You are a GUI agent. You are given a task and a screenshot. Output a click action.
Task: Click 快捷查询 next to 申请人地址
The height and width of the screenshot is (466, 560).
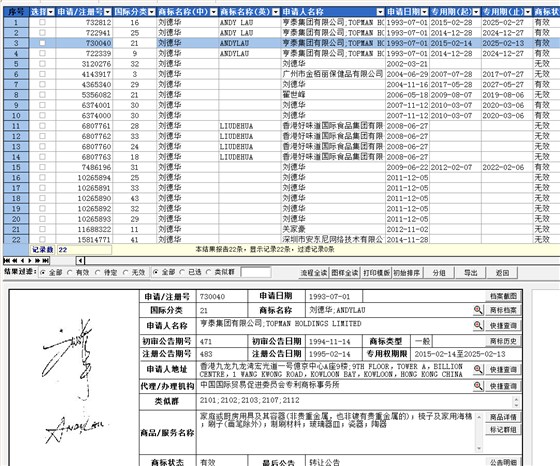click(503, 370)
